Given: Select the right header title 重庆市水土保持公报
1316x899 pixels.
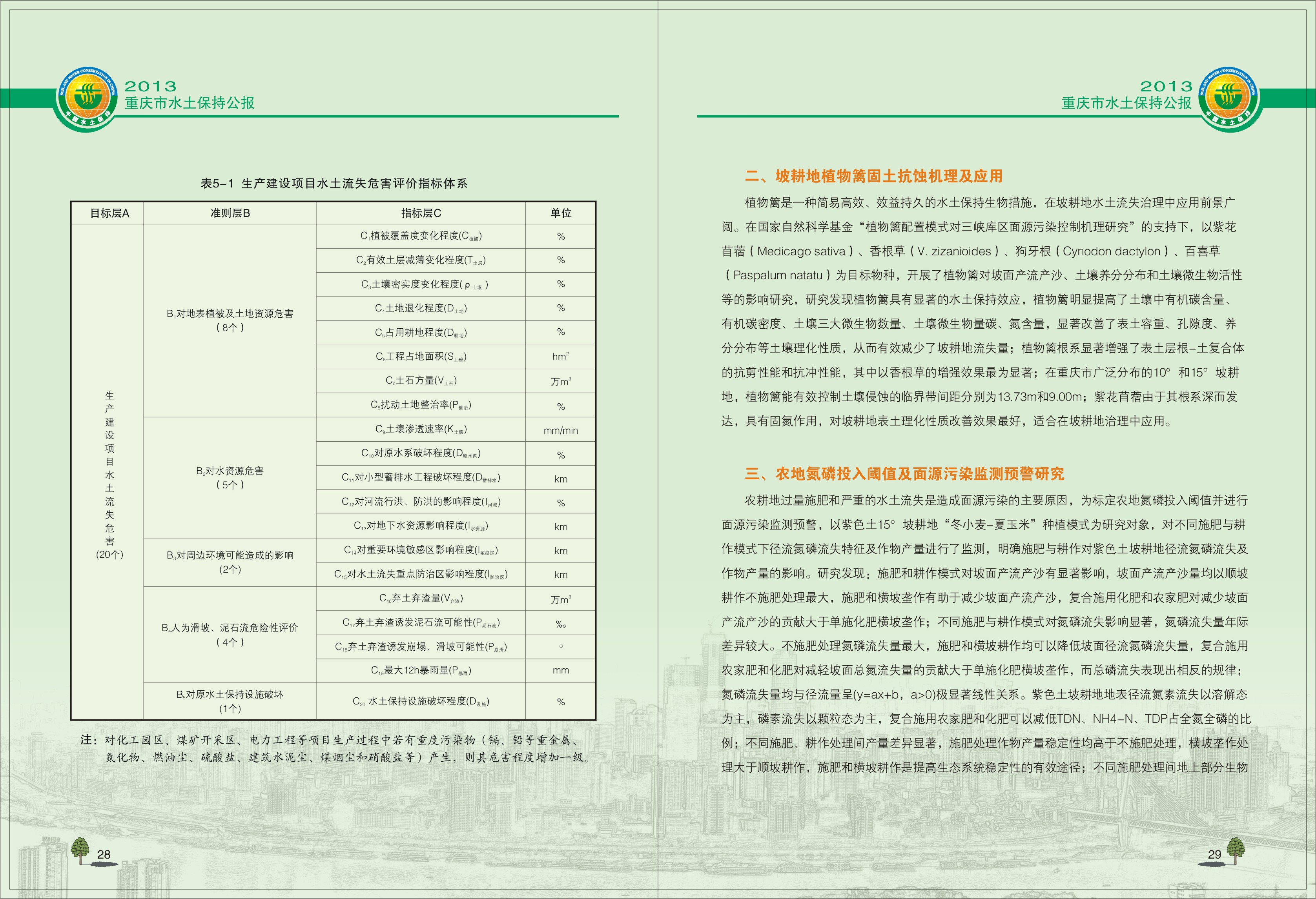Looking at the screenshot, I should click(x=1126, y=102).
